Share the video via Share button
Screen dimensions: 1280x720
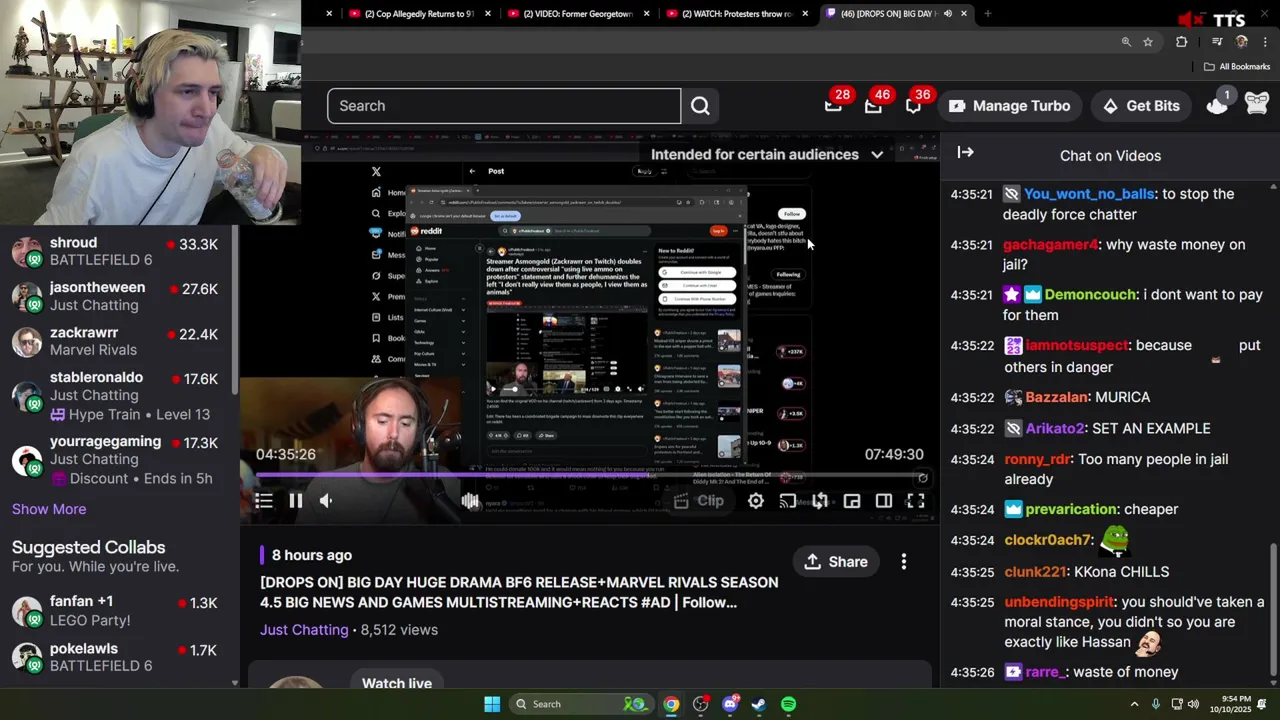[836, 562]
